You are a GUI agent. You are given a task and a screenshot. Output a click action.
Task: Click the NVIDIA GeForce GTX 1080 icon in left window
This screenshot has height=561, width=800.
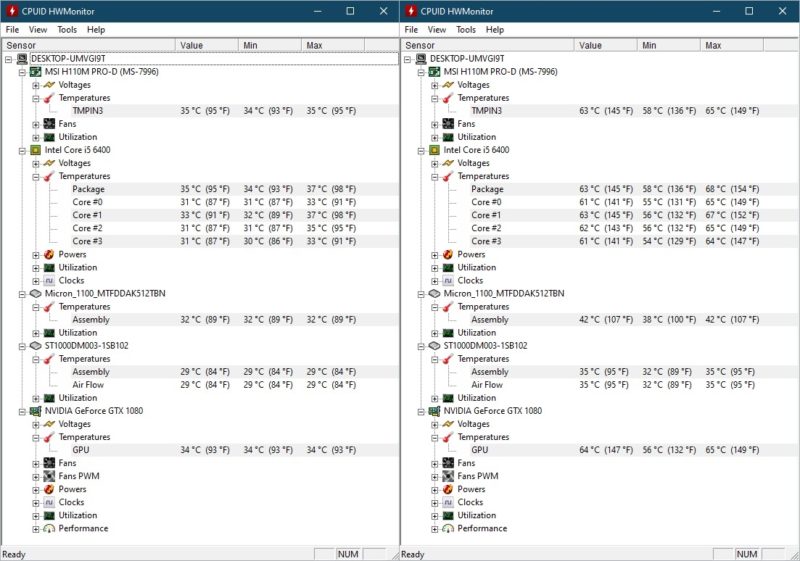(35, 411)
